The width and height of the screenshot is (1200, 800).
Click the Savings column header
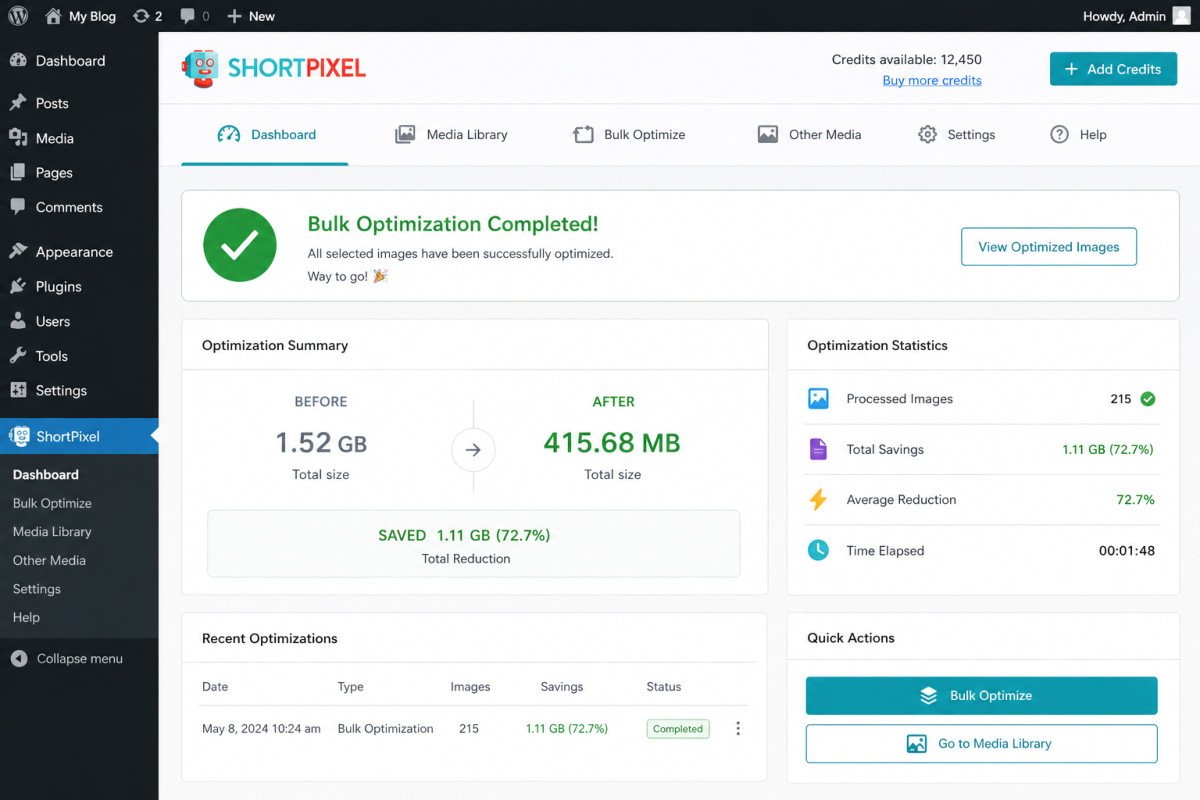coord(562,687)
